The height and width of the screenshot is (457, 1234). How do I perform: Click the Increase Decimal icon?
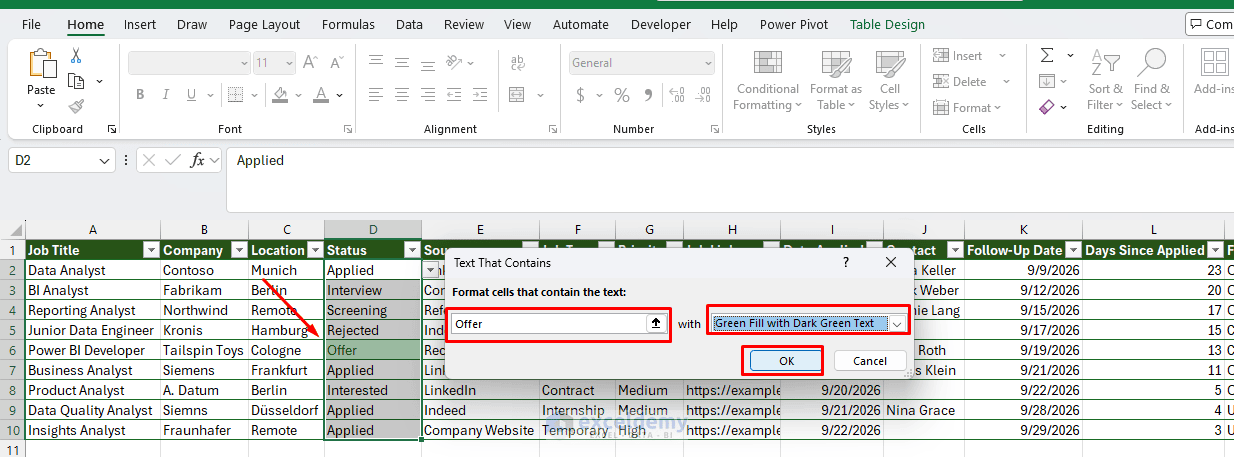pos(678,95)
